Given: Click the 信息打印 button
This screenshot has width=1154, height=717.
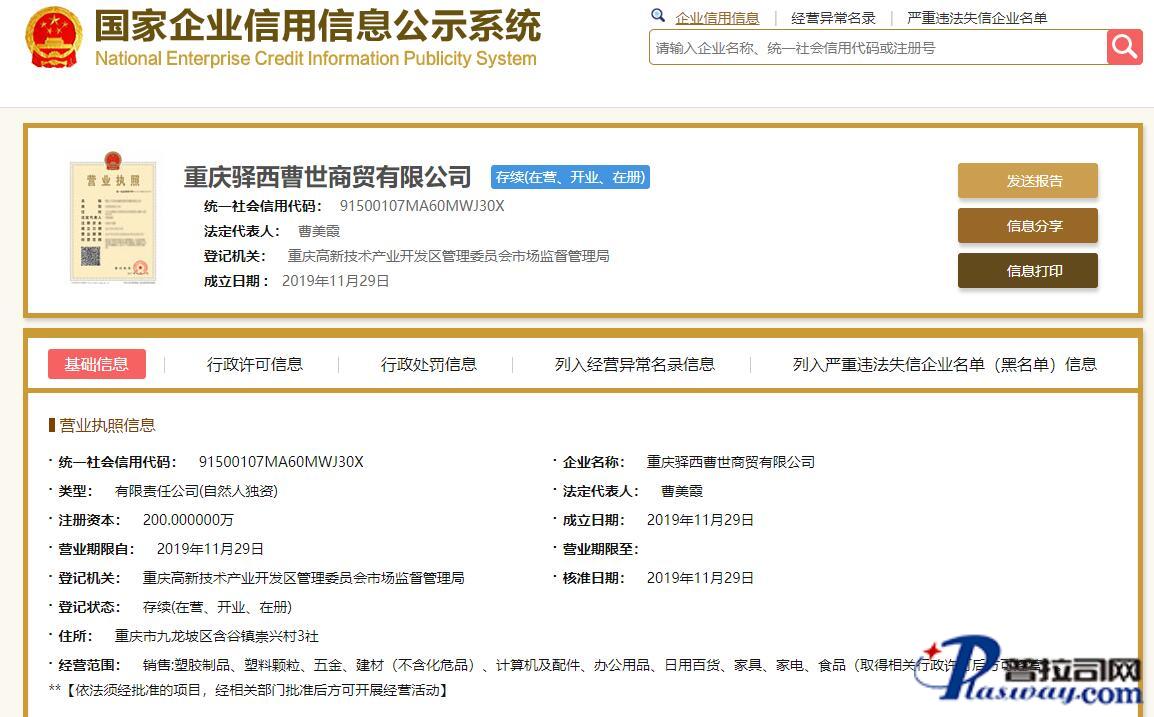Looking at the screenshot, I should coord(1027,271).
